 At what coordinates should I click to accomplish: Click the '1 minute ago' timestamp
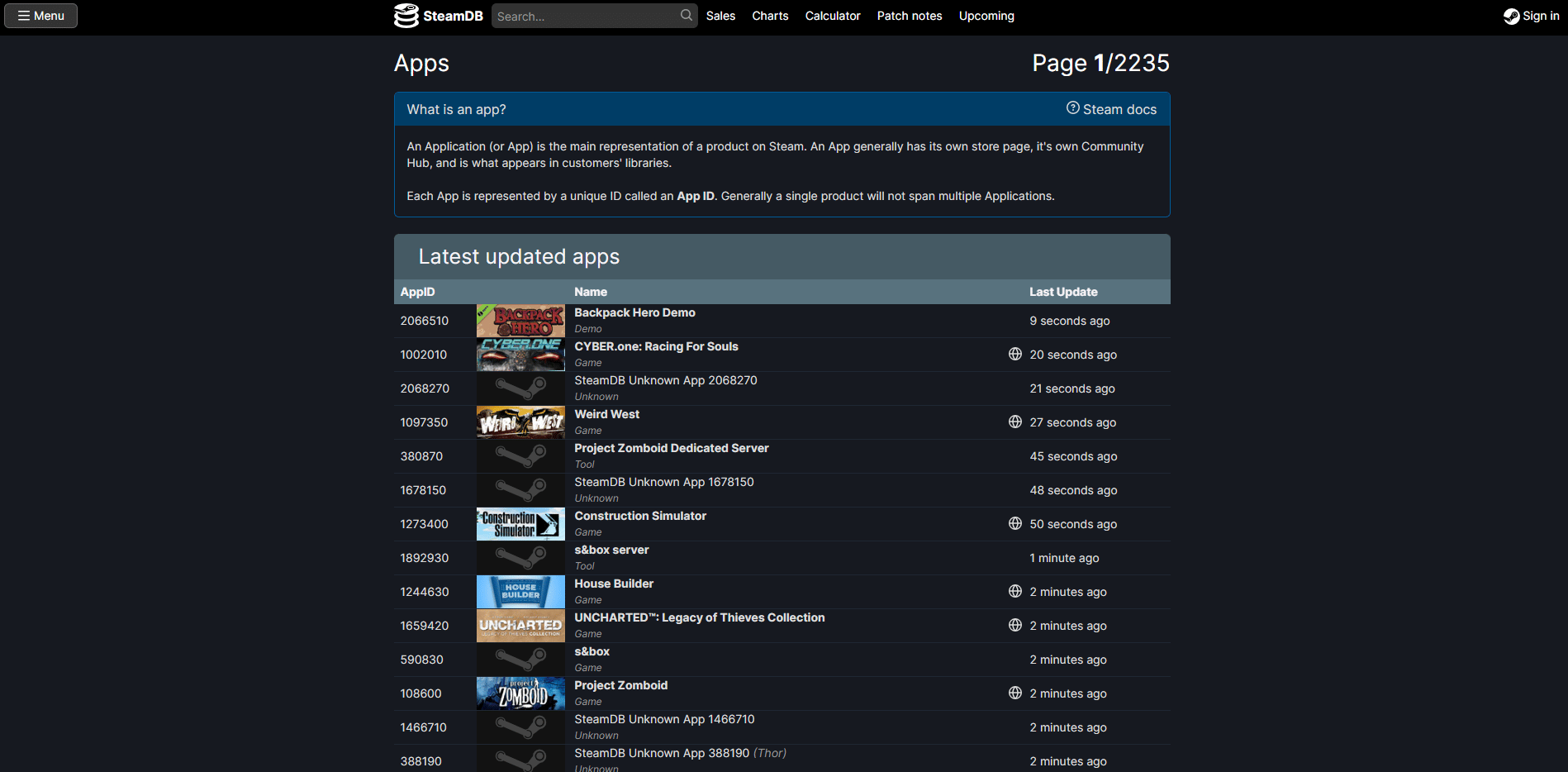click(1064, 558)
